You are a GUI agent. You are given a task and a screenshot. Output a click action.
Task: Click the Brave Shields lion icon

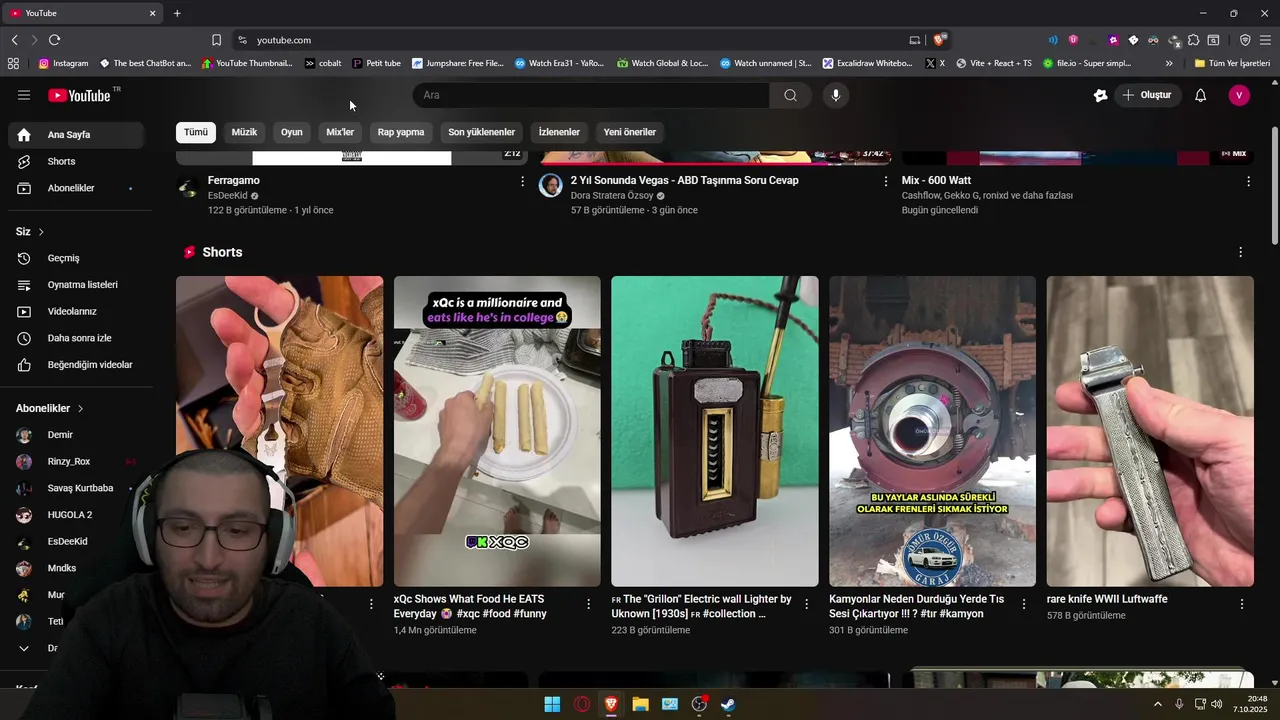(939, 40)
